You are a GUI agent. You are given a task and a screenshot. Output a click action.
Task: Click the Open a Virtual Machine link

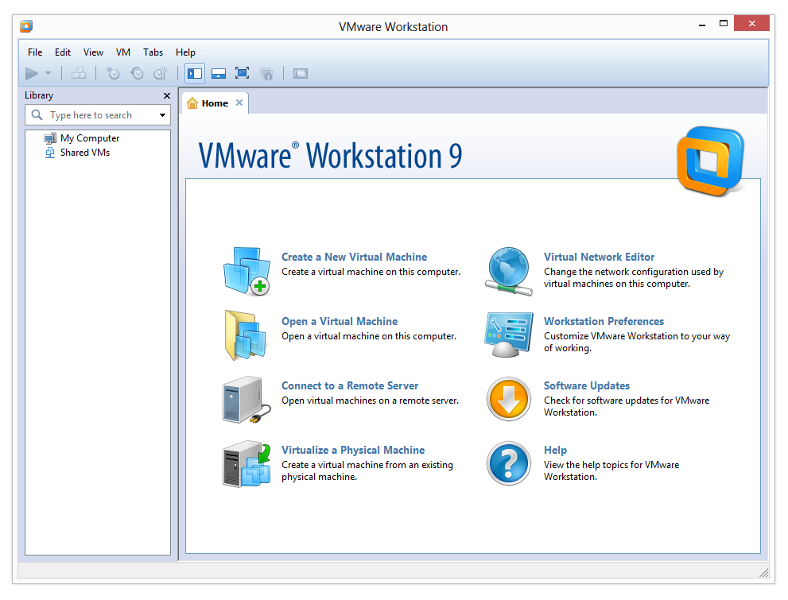tap(340, 322)
